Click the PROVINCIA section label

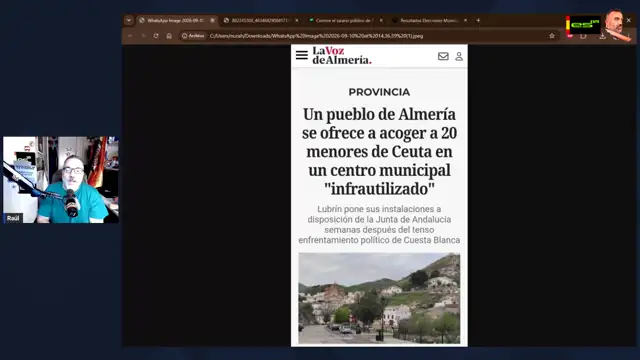point(379,92)
